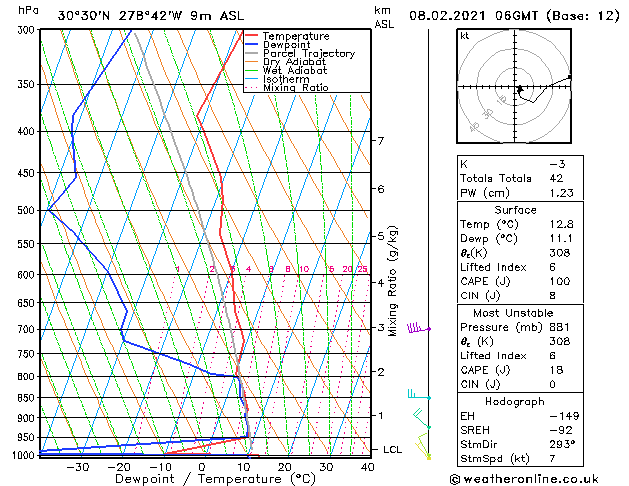The image size is (629, 486).
Task: Click the 1 km altitude label
Action: (x=381, y=415)
